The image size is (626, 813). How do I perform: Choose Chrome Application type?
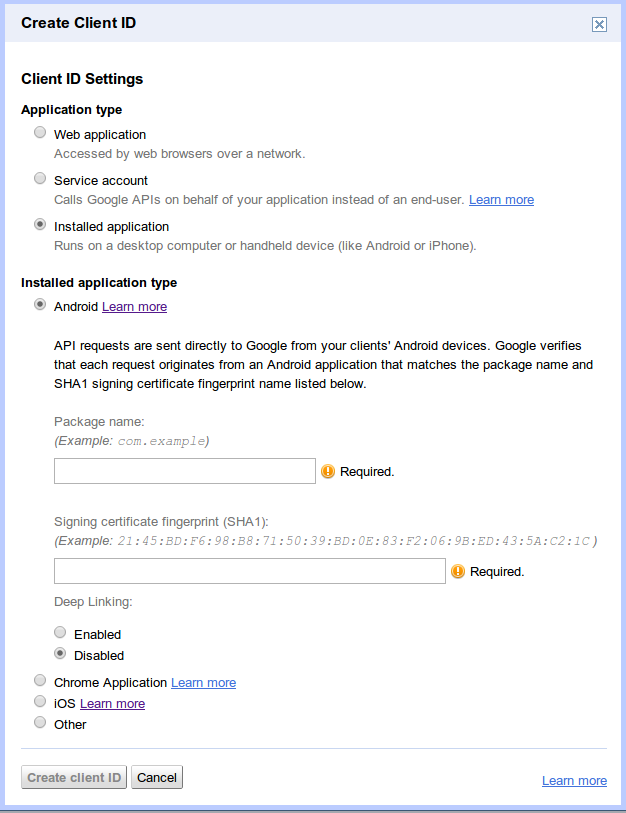coord(40,681)
